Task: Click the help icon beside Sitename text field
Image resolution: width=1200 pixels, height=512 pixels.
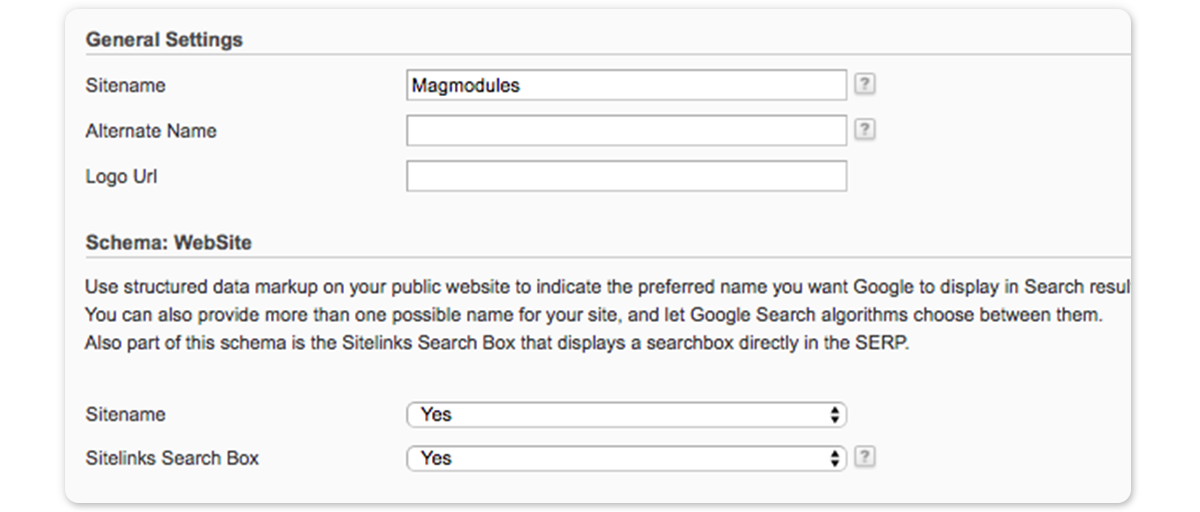Action: coord(865,85)
